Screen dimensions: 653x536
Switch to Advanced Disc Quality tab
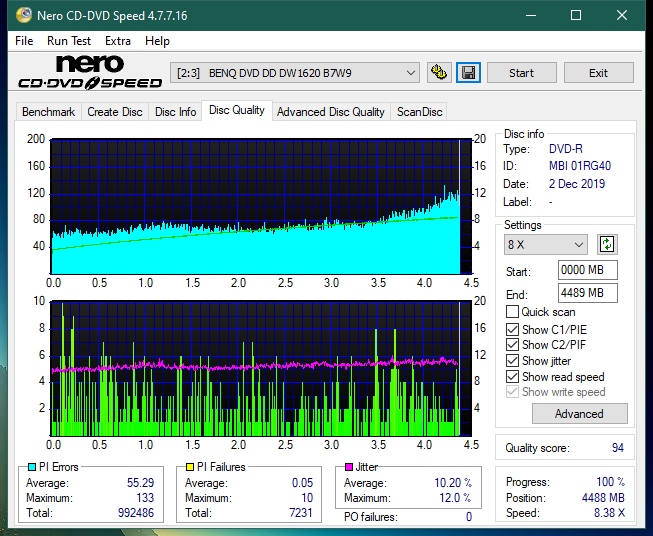(331, 112)
